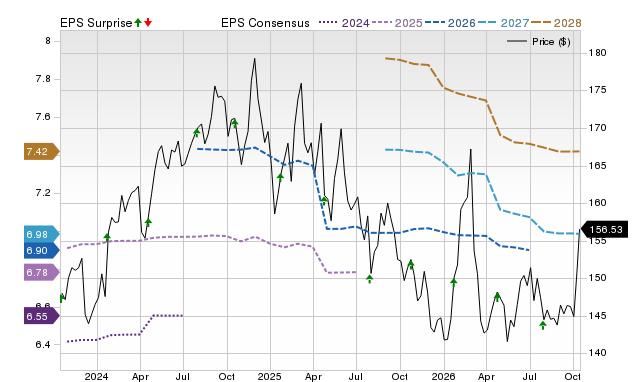Viewport: 640px width, 382px height.
Task: Click the green EPS Surprise up arrow in legend
Action: [x=138, y=22]
